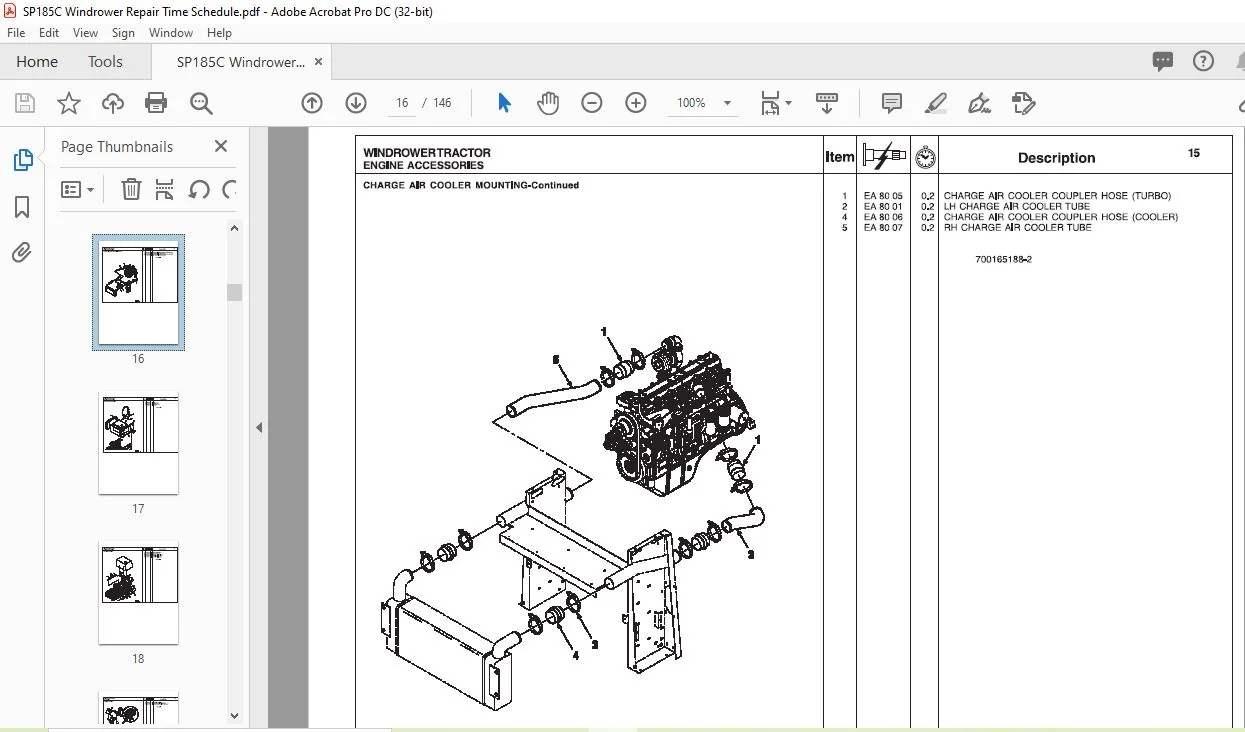Click "CHARGE AIR COOLER COUPLER HOSE (TURBO)" text
This screenshot has height=732, width=1245.
[1057, 196]
